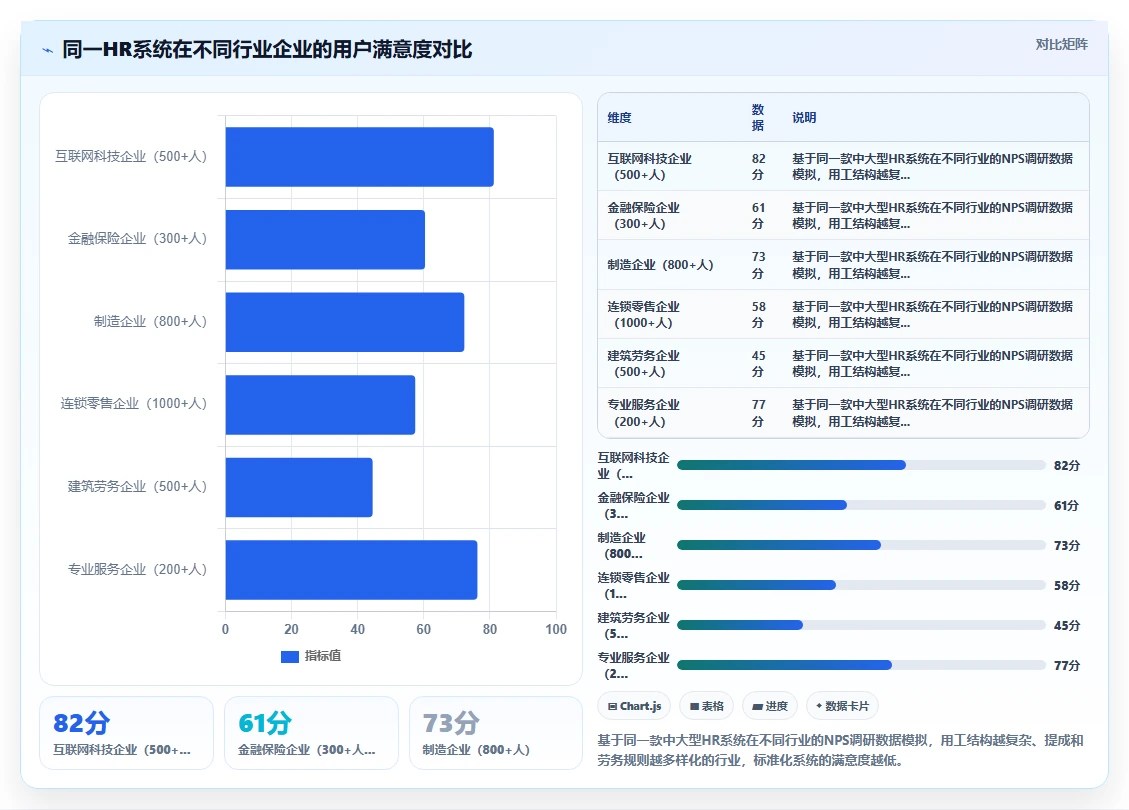Click the 45分 value in the table
The image size is (1129, 810).
click(758, 364)
